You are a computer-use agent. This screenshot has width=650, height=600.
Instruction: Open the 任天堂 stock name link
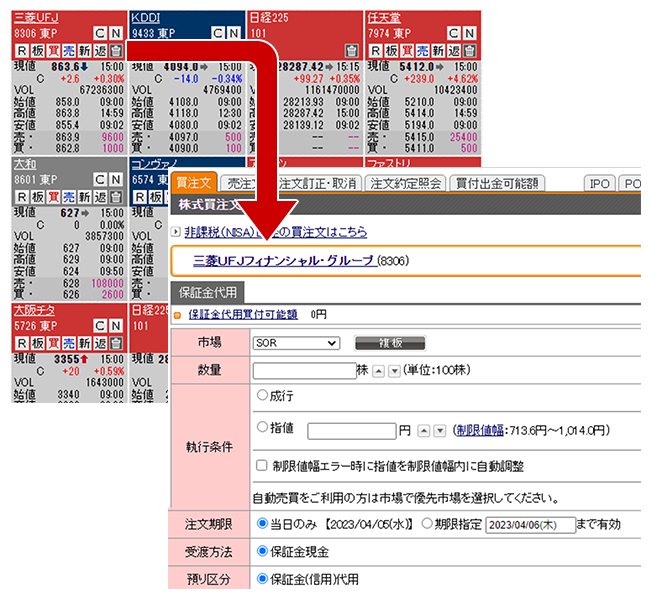tap(384, 18)
